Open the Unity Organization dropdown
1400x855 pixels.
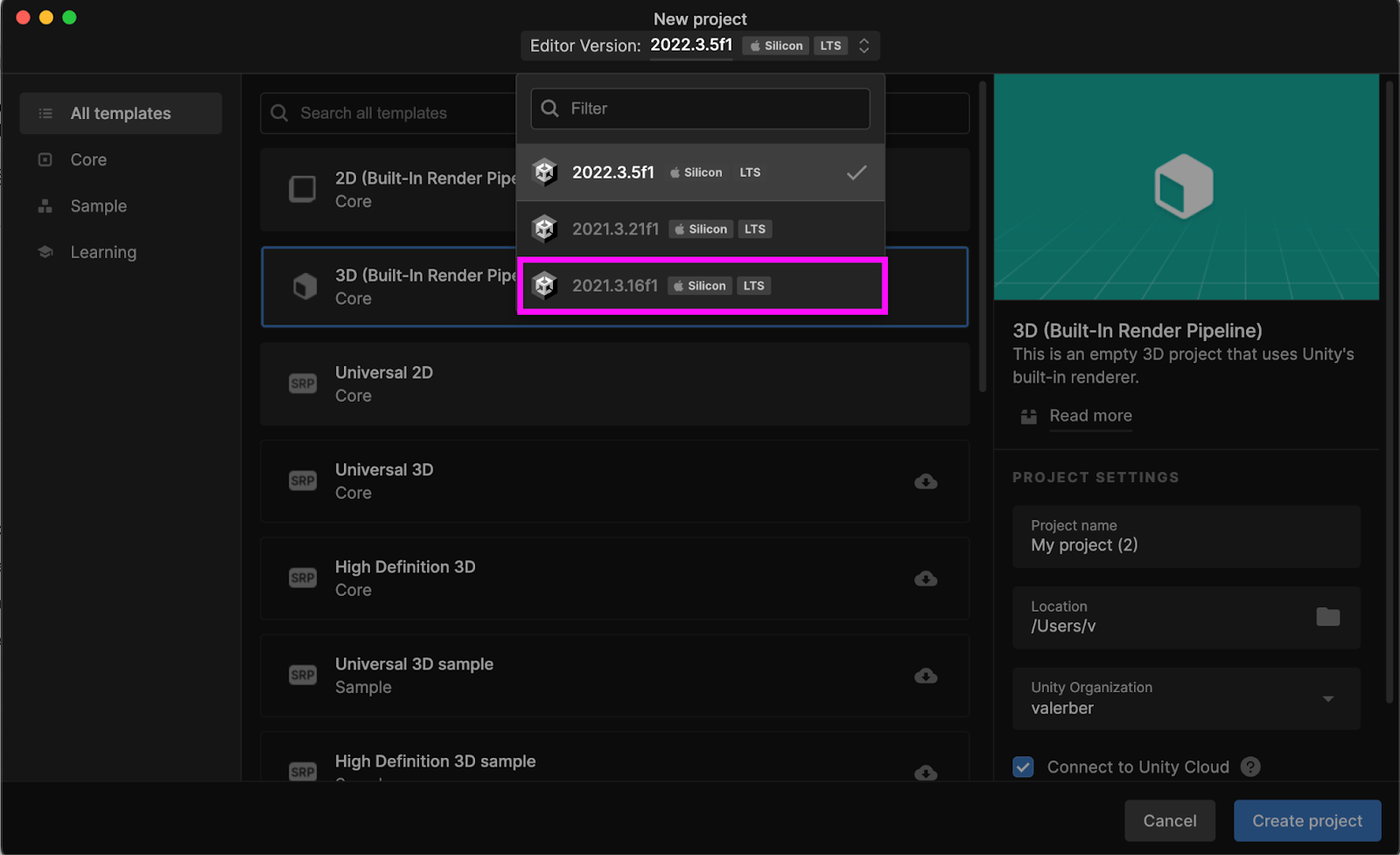(x=1186, y=699)
